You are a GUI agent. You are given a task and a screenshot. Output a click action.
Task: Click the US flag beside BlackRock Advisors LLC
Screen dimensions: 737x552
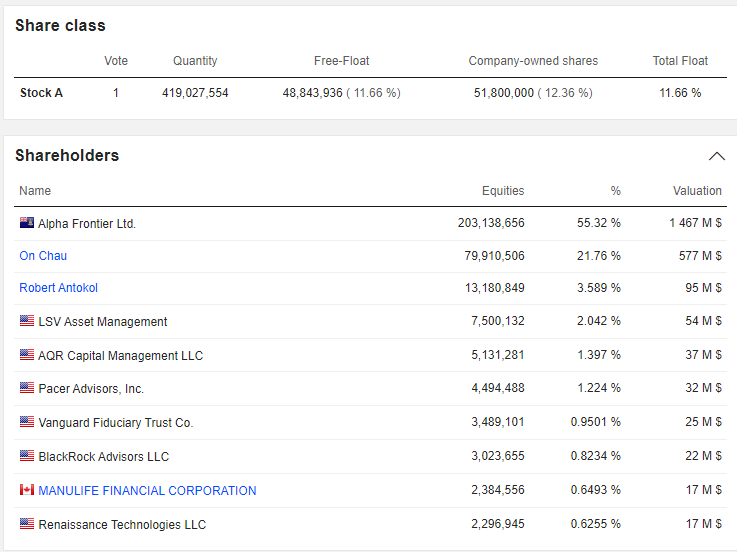coord(27,456)
